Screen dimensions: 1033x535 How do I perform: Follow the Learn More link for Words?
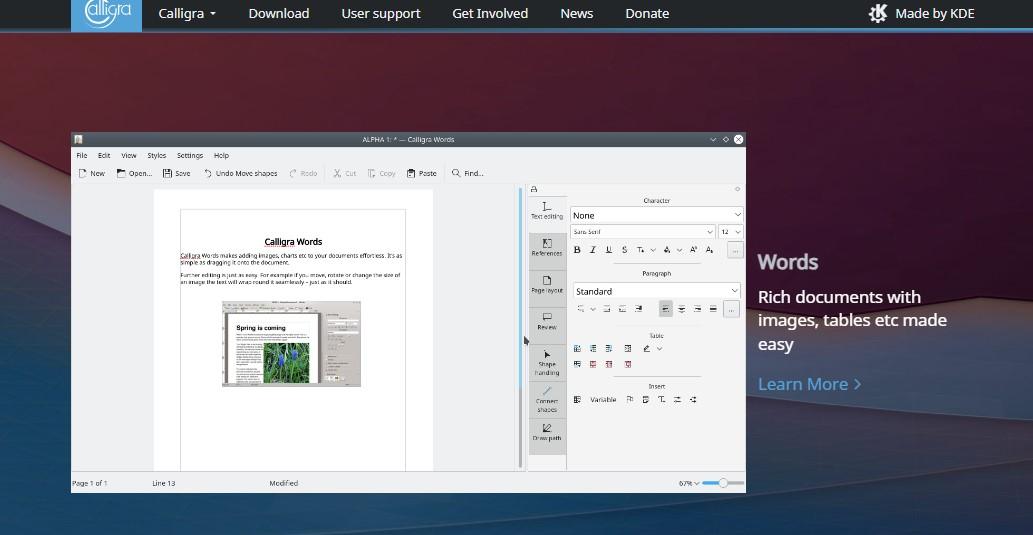(810, 384)
